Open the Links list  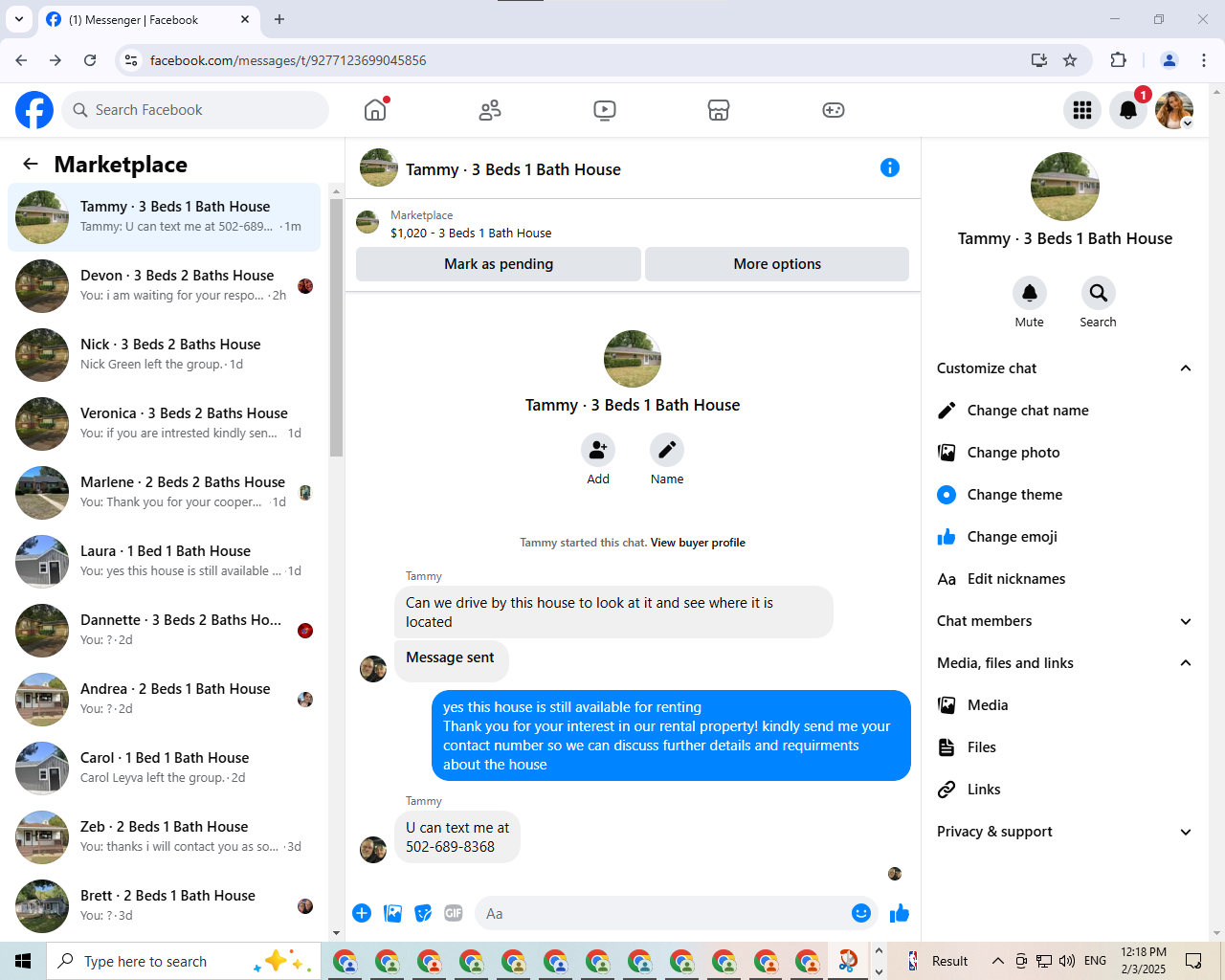tap(1064, 790)
